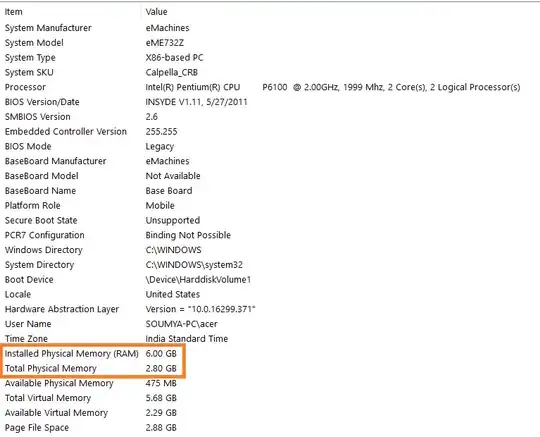Click the Legacy BIOS mode value
This screenshot has height=437, width=540.
pos(159,147)
